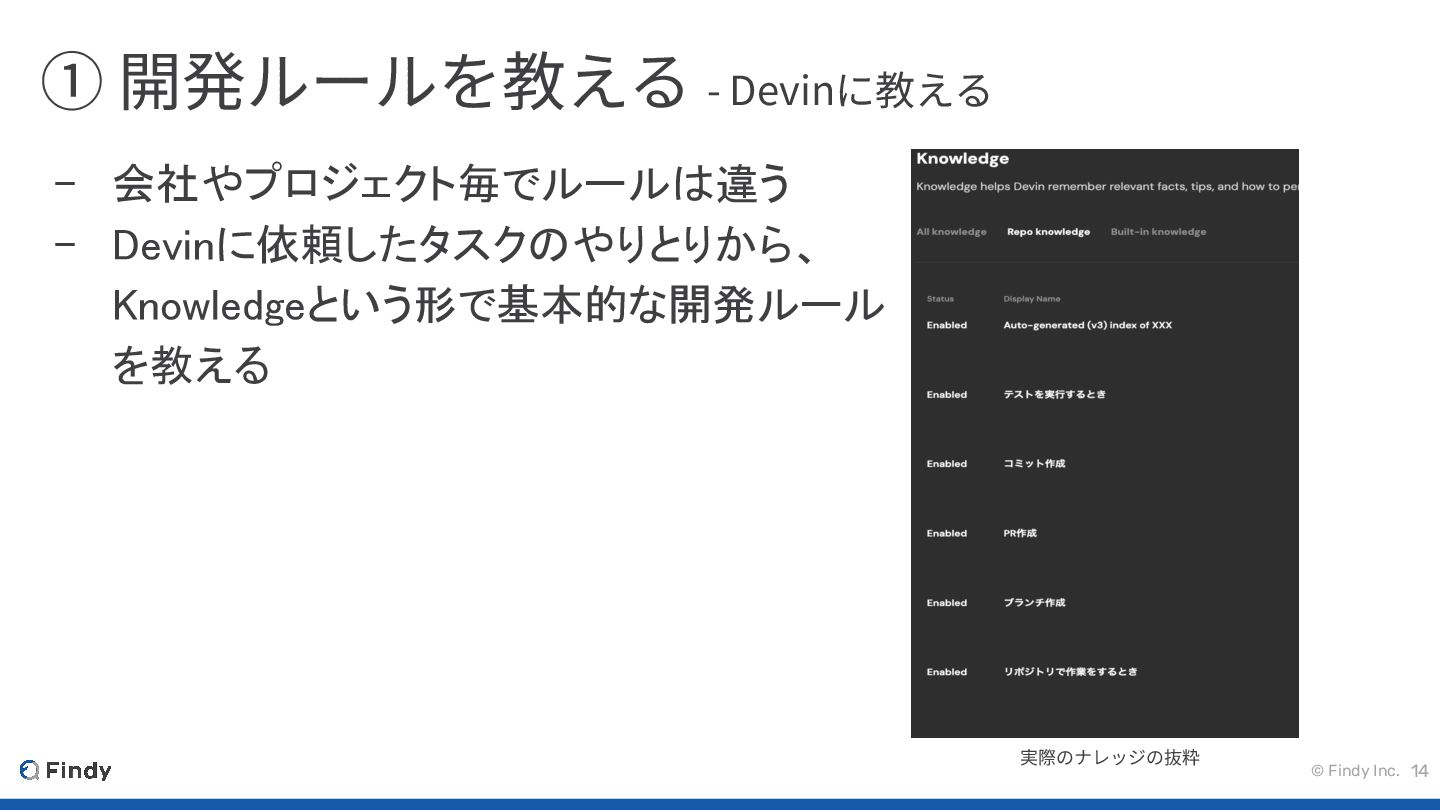The width and height of the screenshot is (1440, 810).
Task: Click the ブランチ作成 knowledge entry
Action: 1034,603
